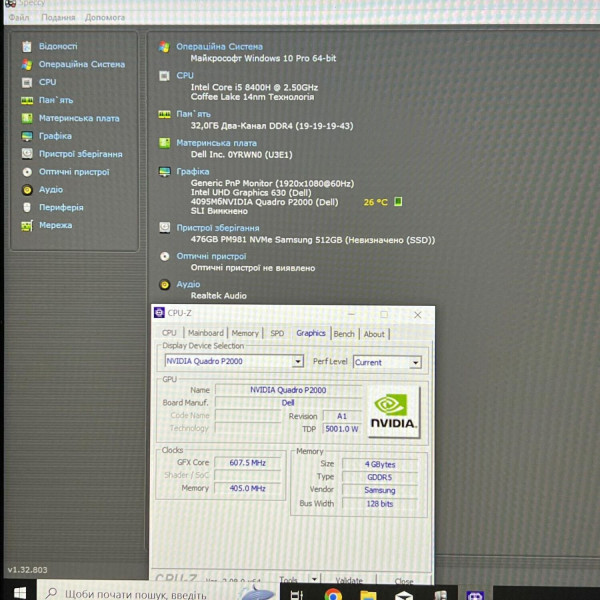Click monitor icon beside Графіка heading
The height and width of the screenshot is (600, 600).
[164, 172]
